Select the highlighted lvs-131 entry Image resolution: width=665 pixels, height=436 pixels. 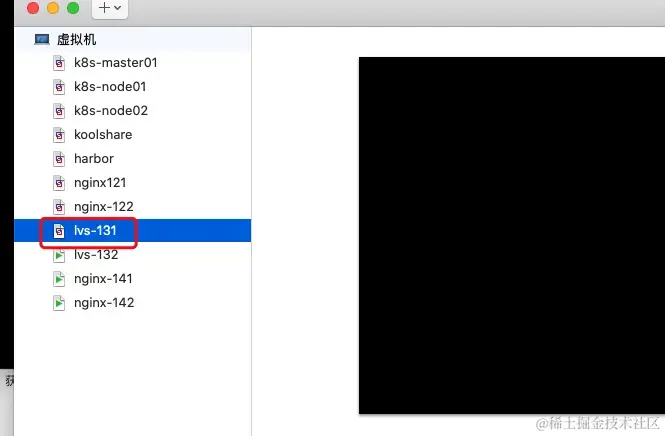[x=132, y=231]
